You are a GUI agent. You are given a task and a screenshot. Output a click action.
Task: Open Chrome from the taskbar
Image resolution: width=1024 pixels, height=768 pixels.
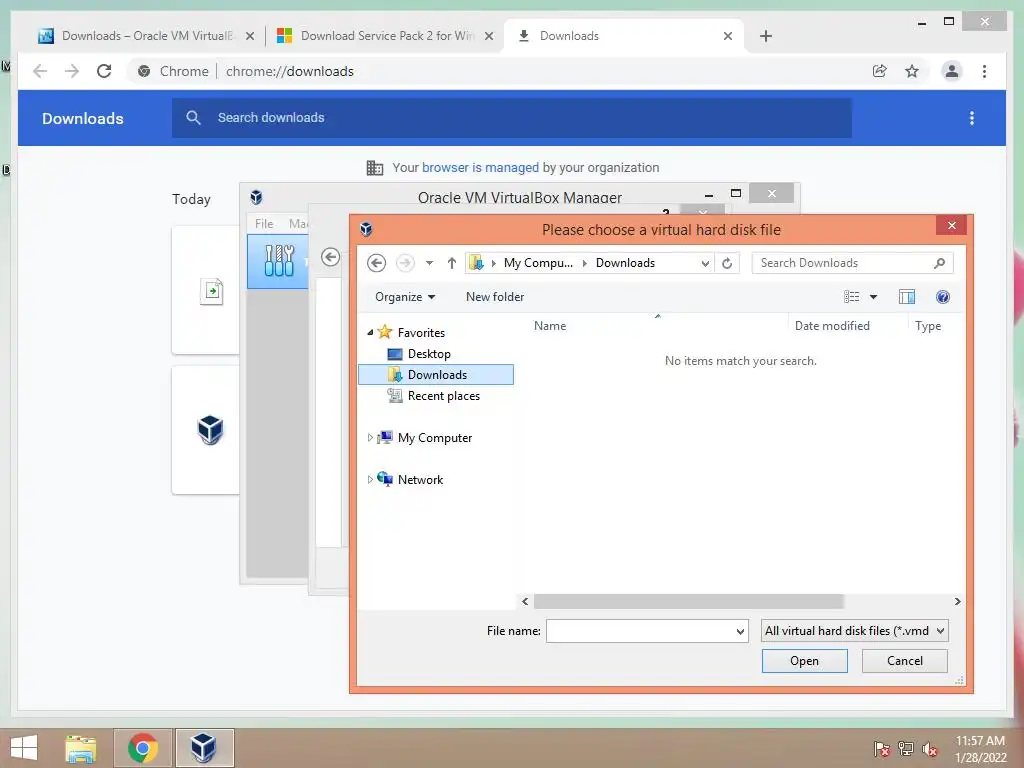142,748
